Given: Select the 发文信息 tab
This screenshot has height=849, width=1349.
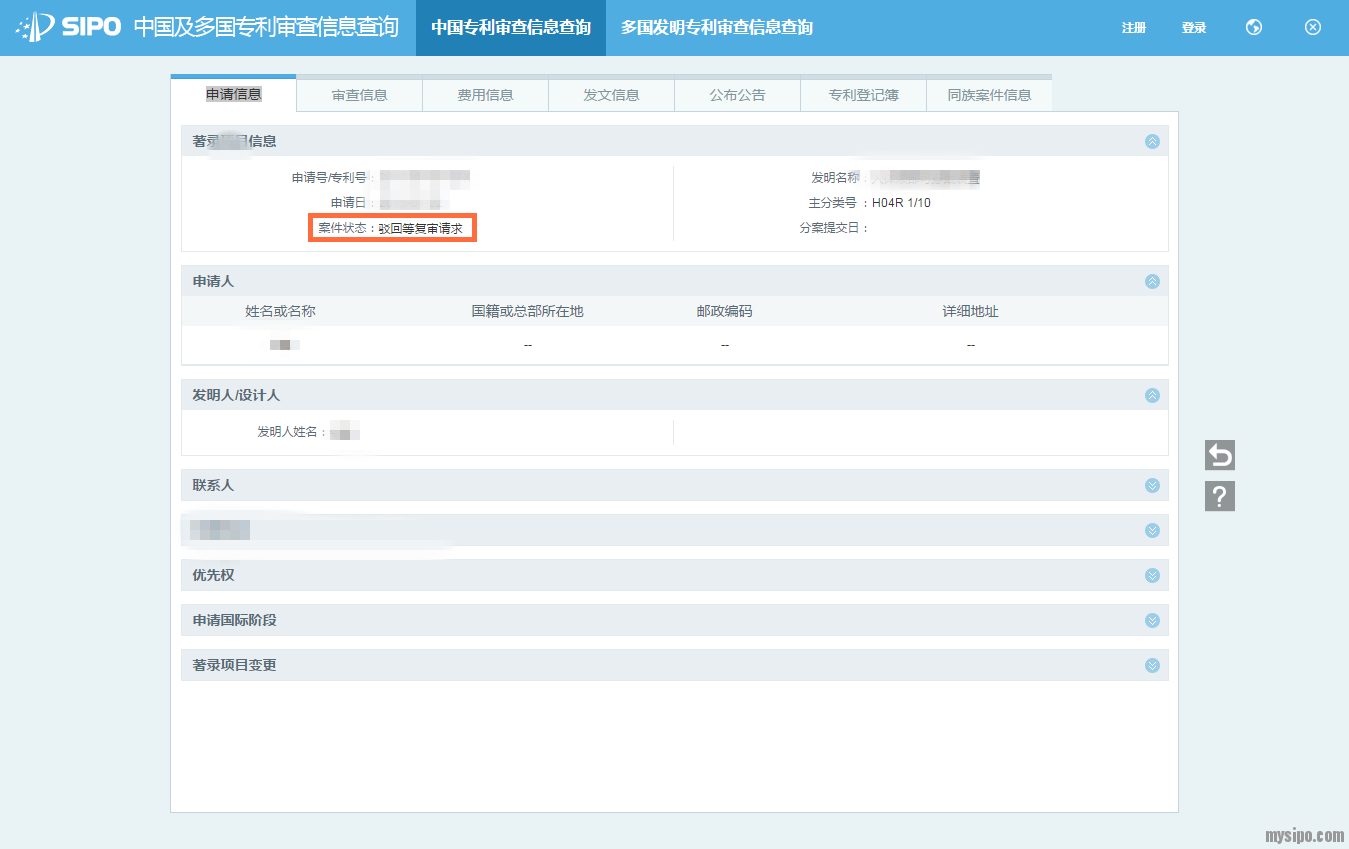Looking at the screenshot, I should coord(612,95).
